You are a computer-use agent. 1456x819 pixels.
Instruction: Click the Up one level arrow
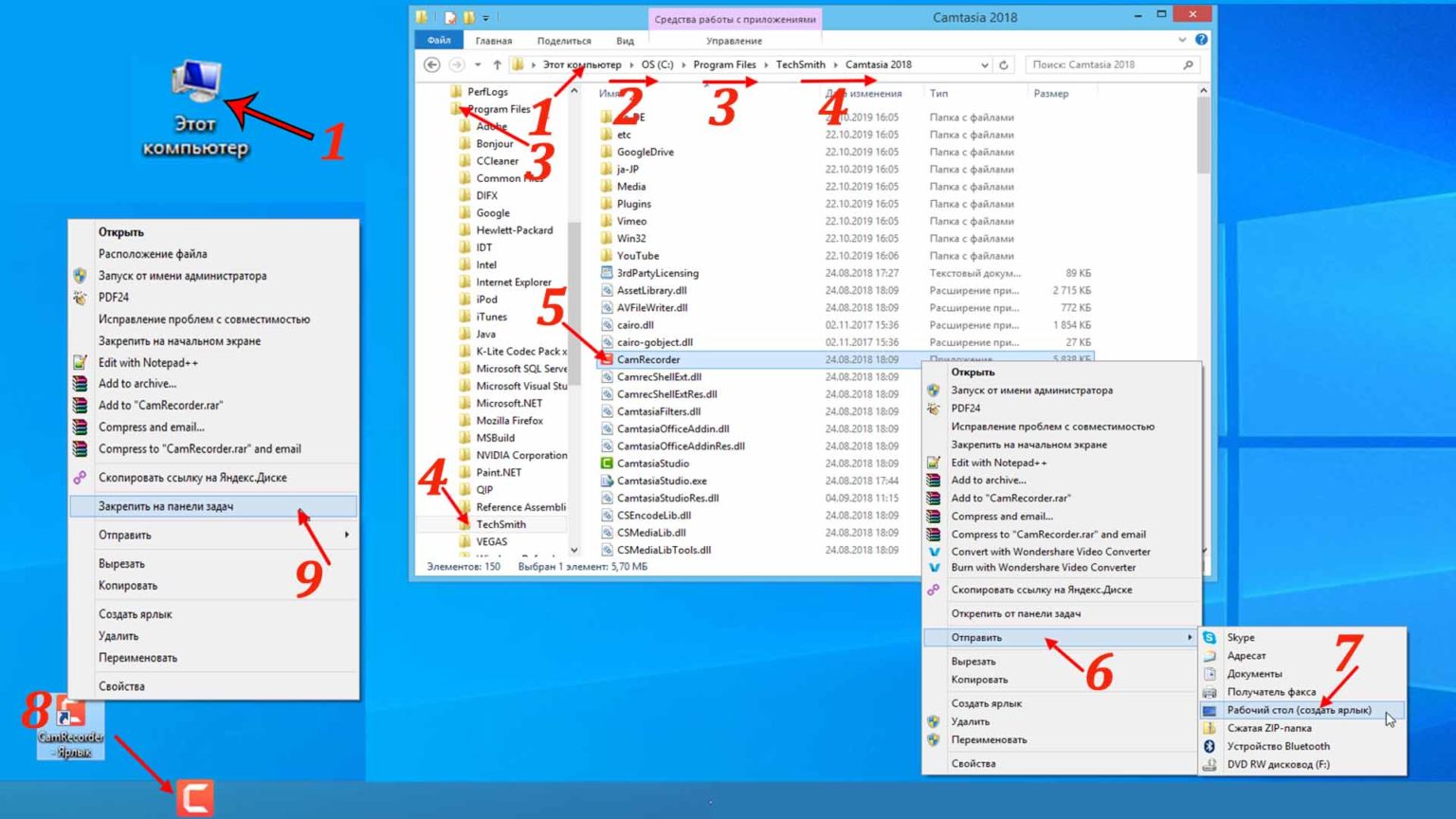click(497, 64)
